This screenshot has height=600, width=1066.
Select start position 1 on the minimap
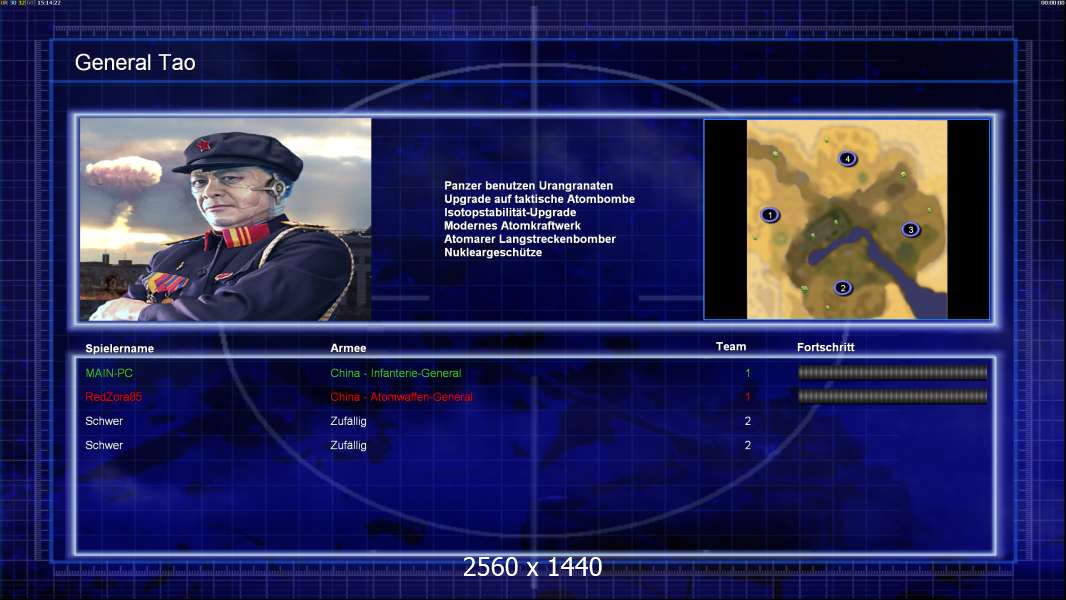770,215
